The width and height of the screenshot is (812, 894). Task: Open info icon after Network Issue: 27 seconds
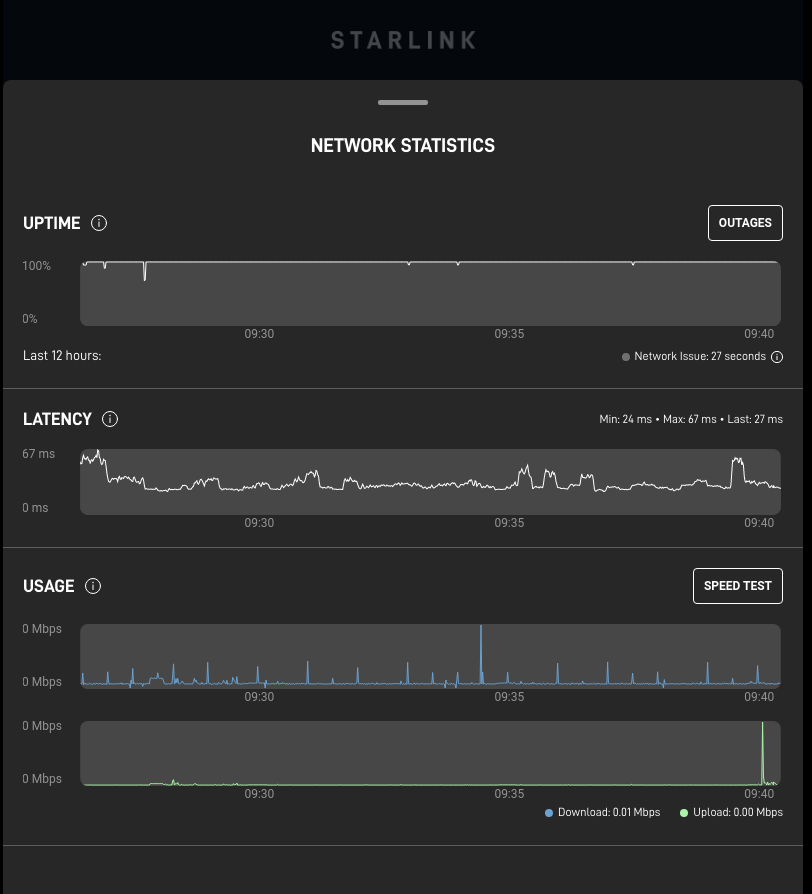point(777,357)
